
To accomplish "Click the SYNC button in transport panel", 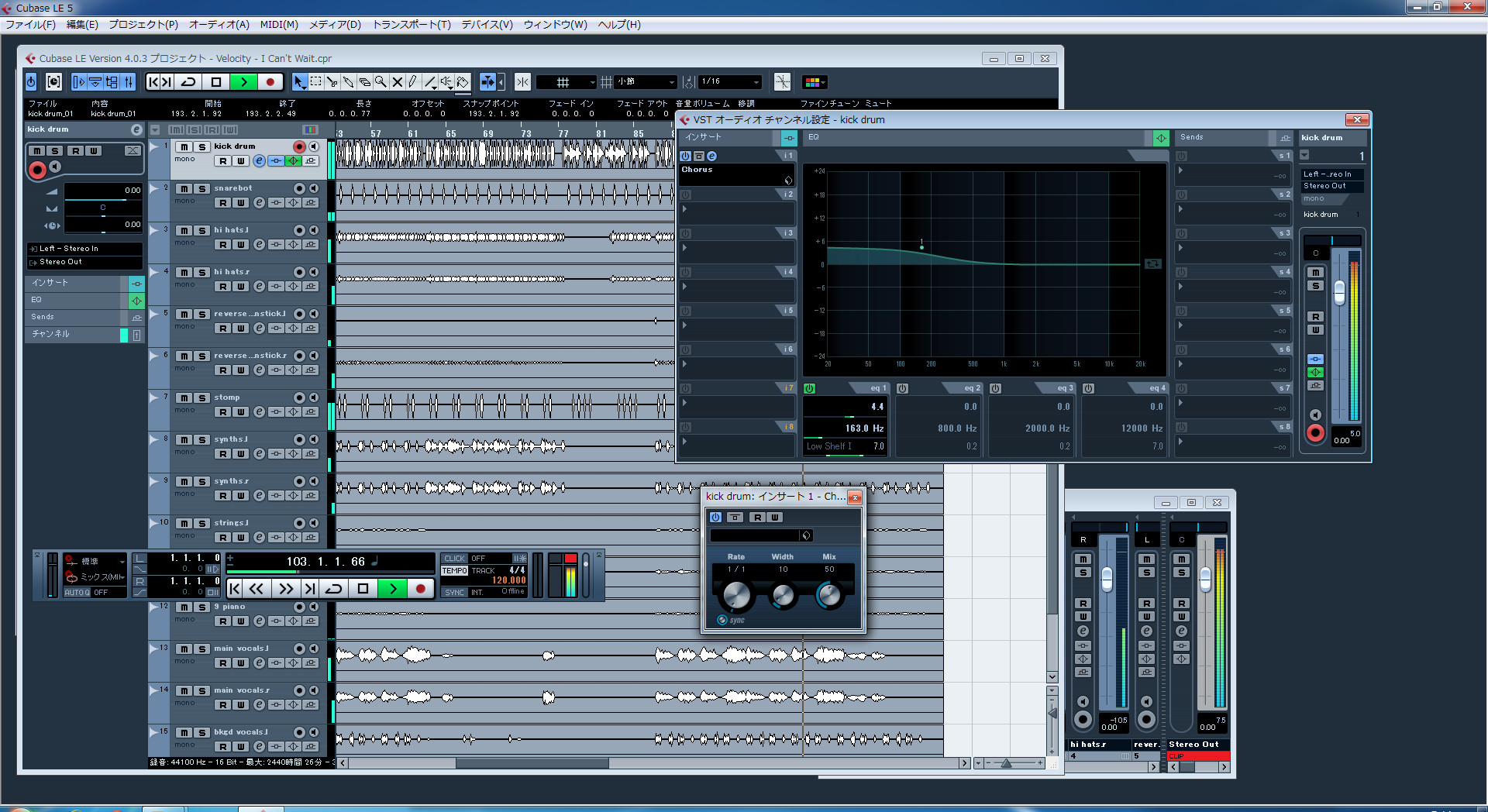I will [455, 592].
